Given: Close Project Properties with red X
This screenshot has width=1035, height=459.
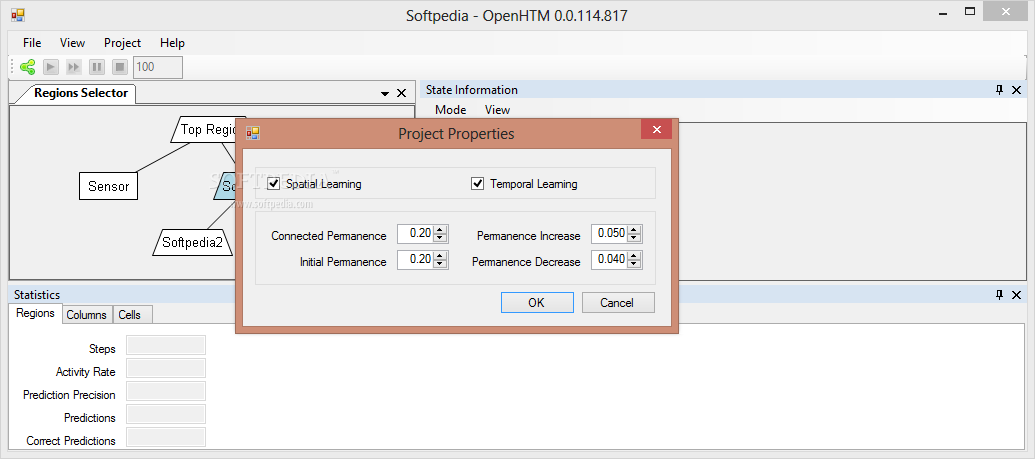Looking at the screenshot, I should point(656,129).
